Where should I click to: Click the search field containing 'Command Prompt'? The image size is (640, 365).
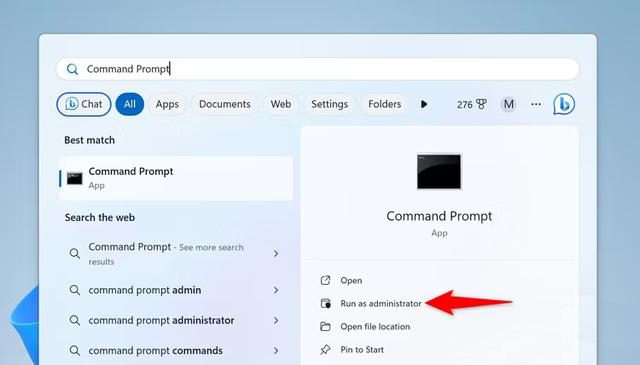[318, 69]
